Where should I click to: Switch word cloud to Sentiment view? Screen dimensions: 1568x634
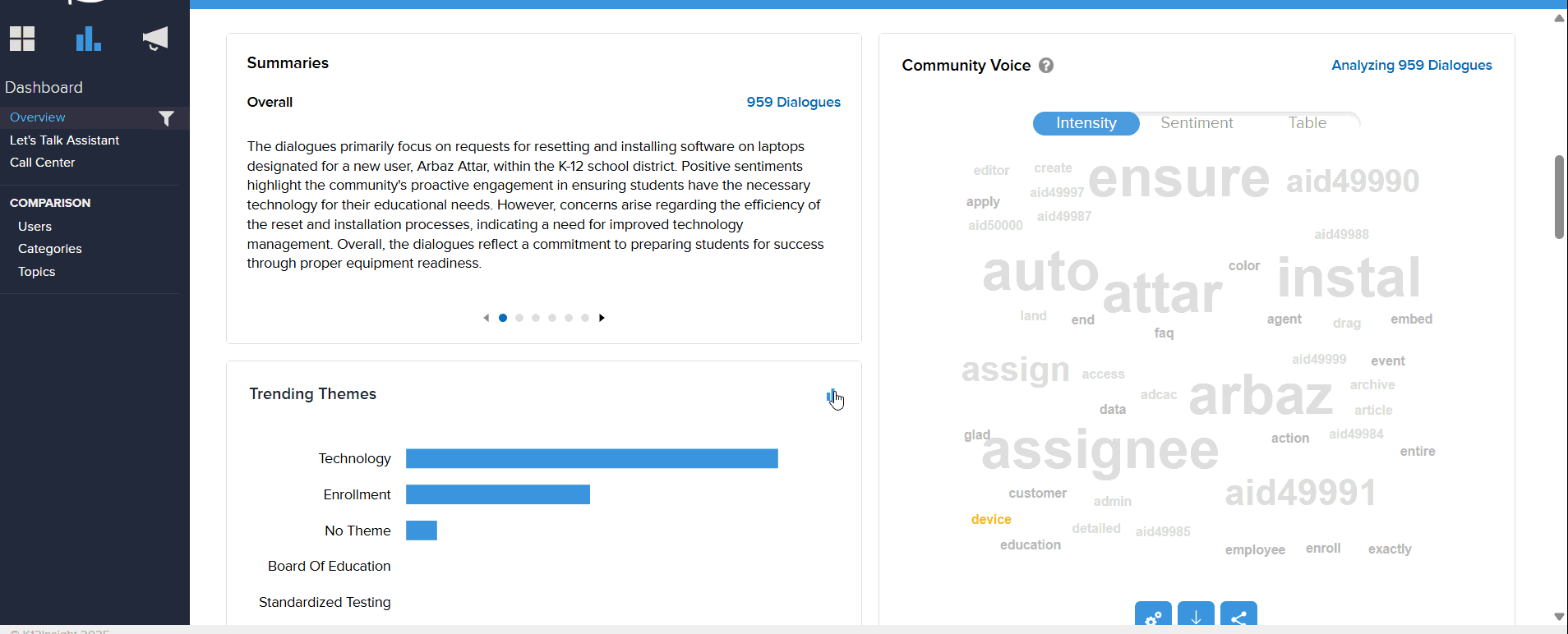click(1197, 123)
